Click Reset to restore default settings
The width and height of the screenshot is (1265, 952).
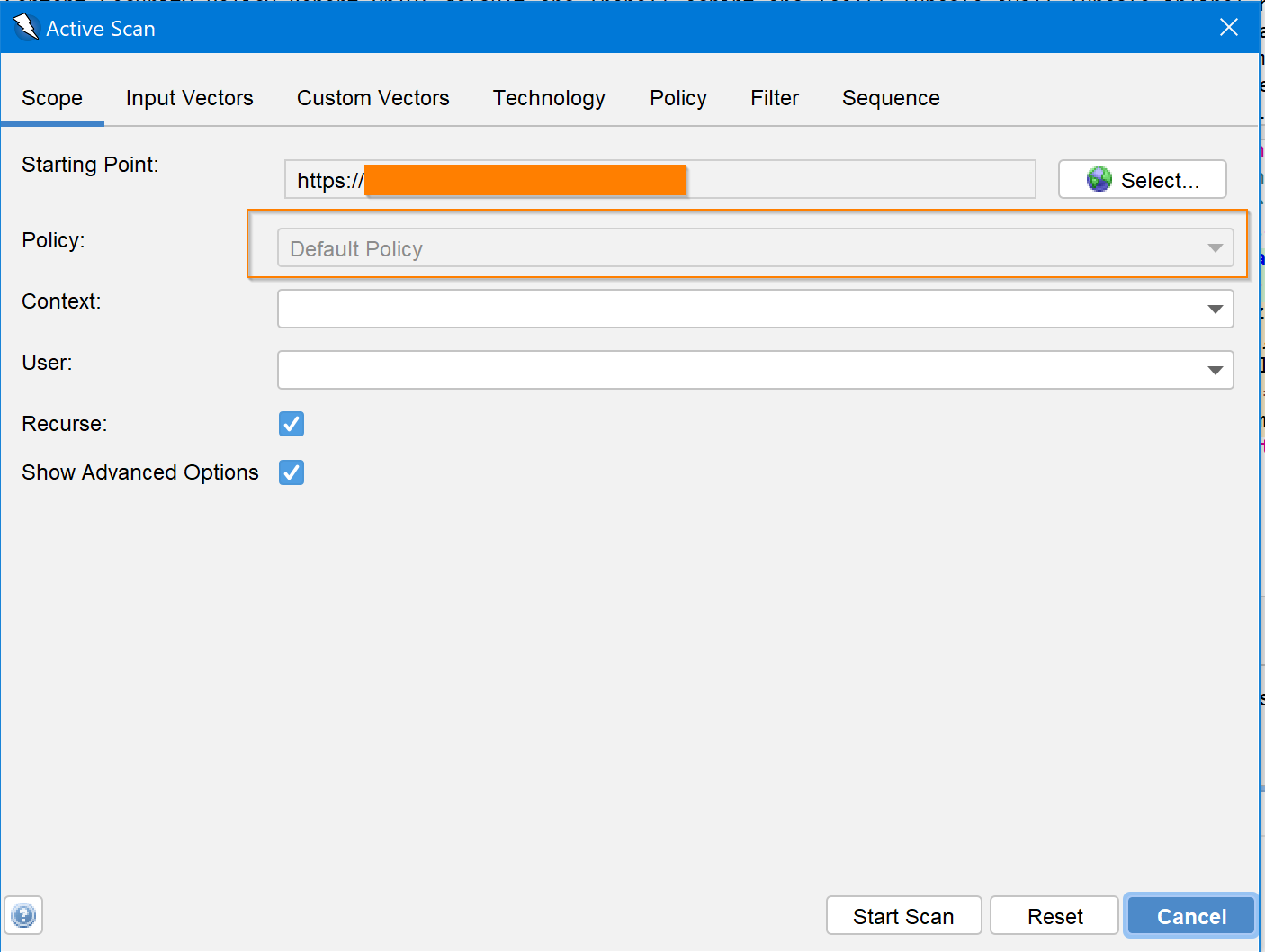[1054, 915]
